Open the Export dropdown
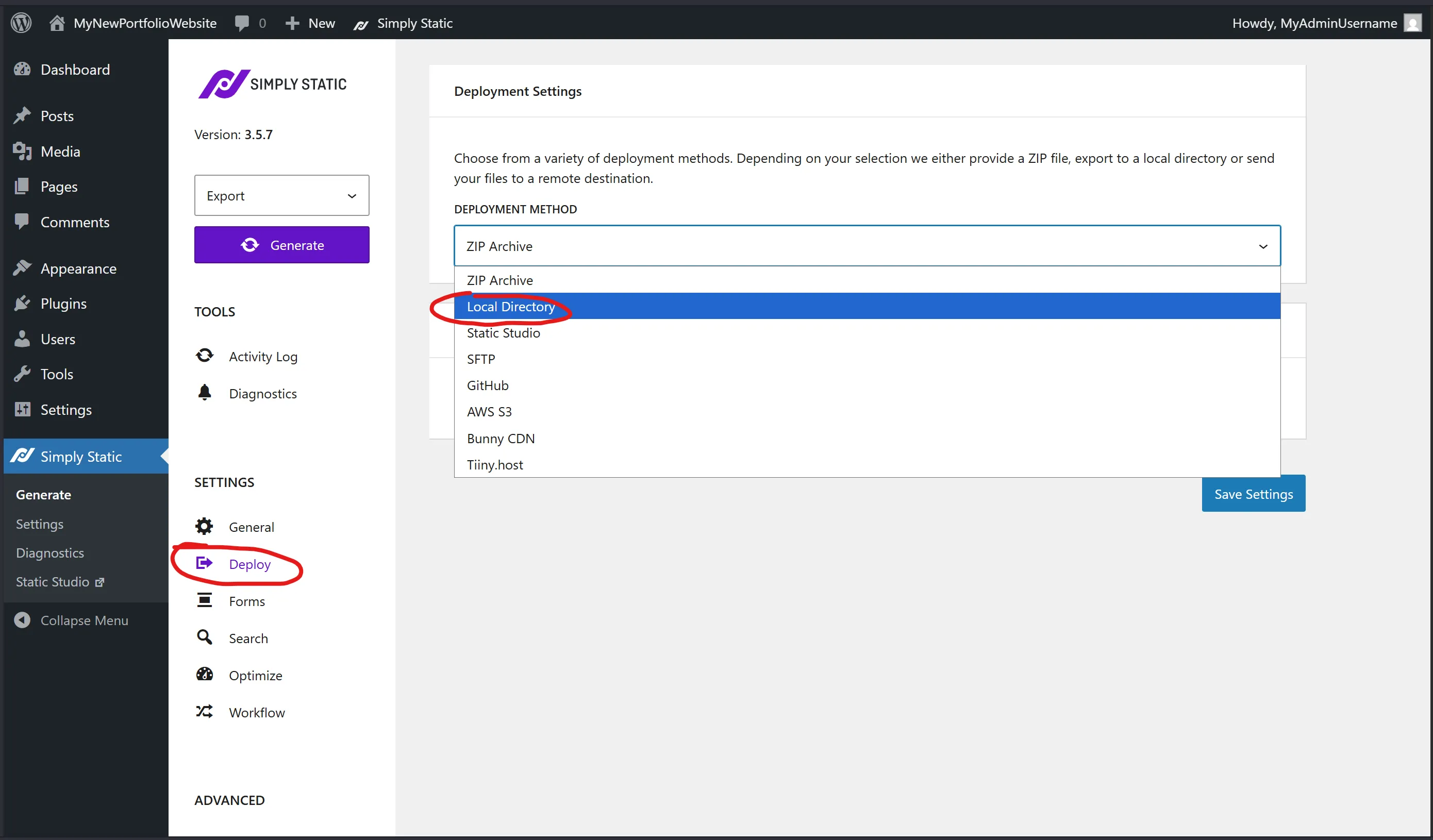Image resolution: width=1433 pixels, height=840 pixels. (x=281, y=195)
